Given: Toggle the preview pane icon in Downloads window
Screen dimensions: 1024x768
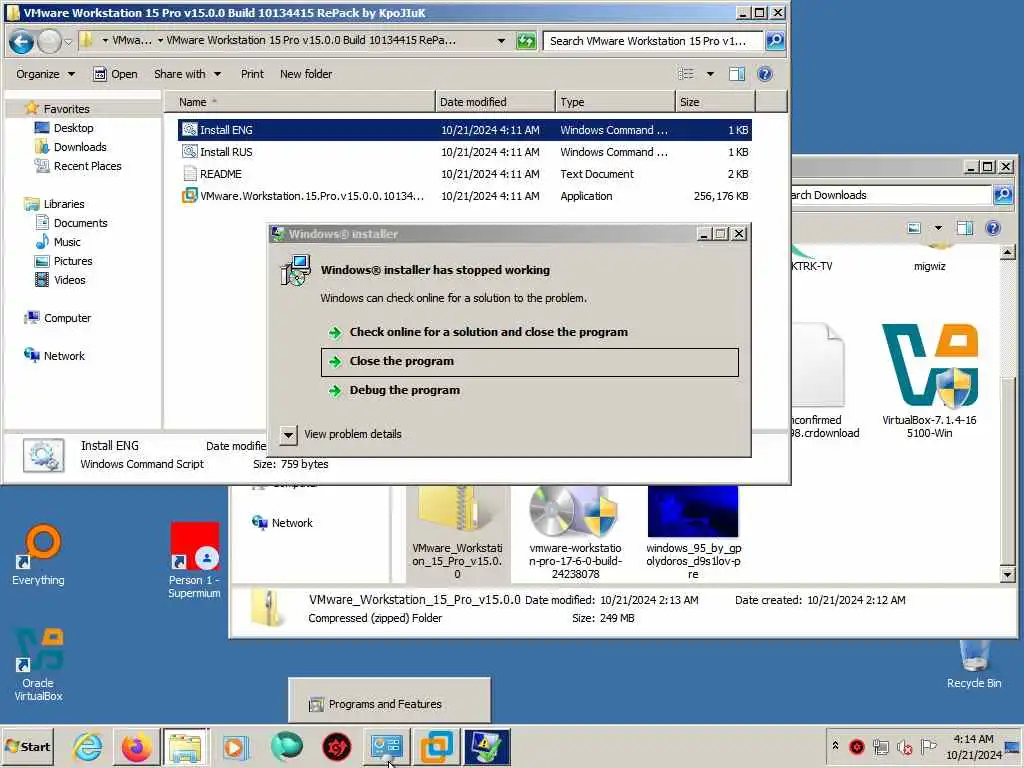Looking at the screenshot, I should click(965, 228).
